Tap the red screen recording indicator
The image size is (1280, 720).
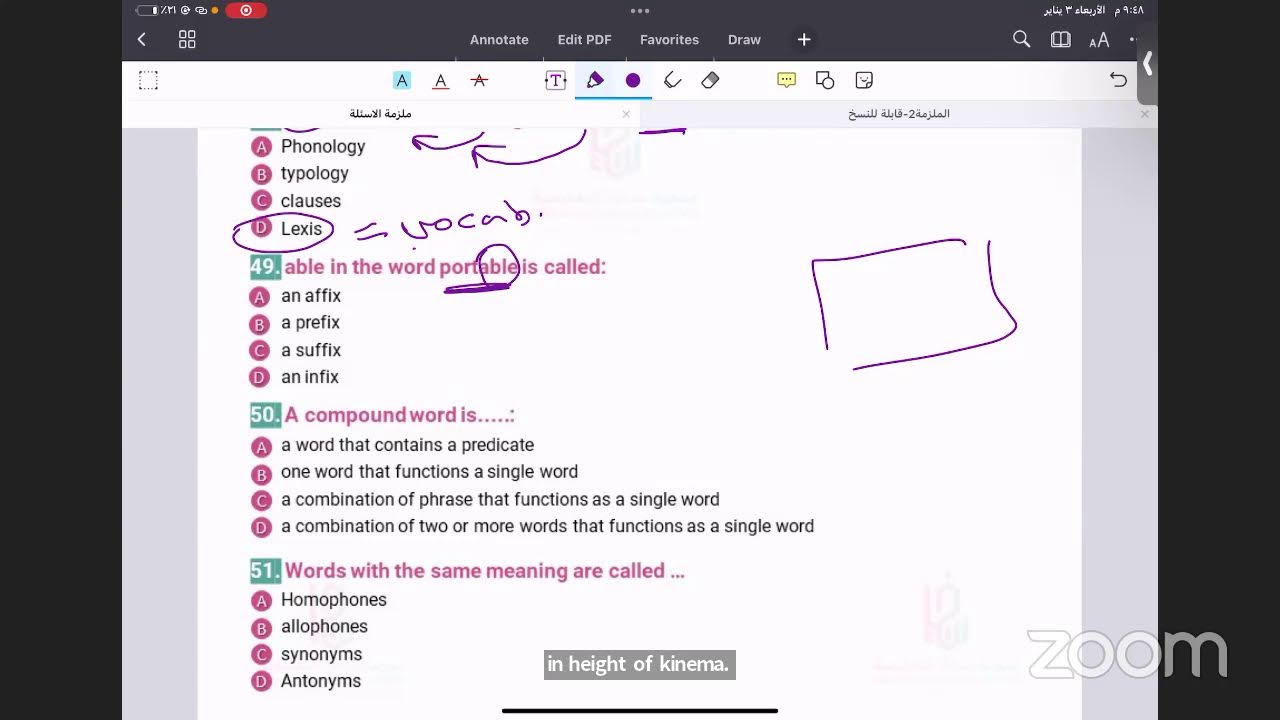click(246, 10)
